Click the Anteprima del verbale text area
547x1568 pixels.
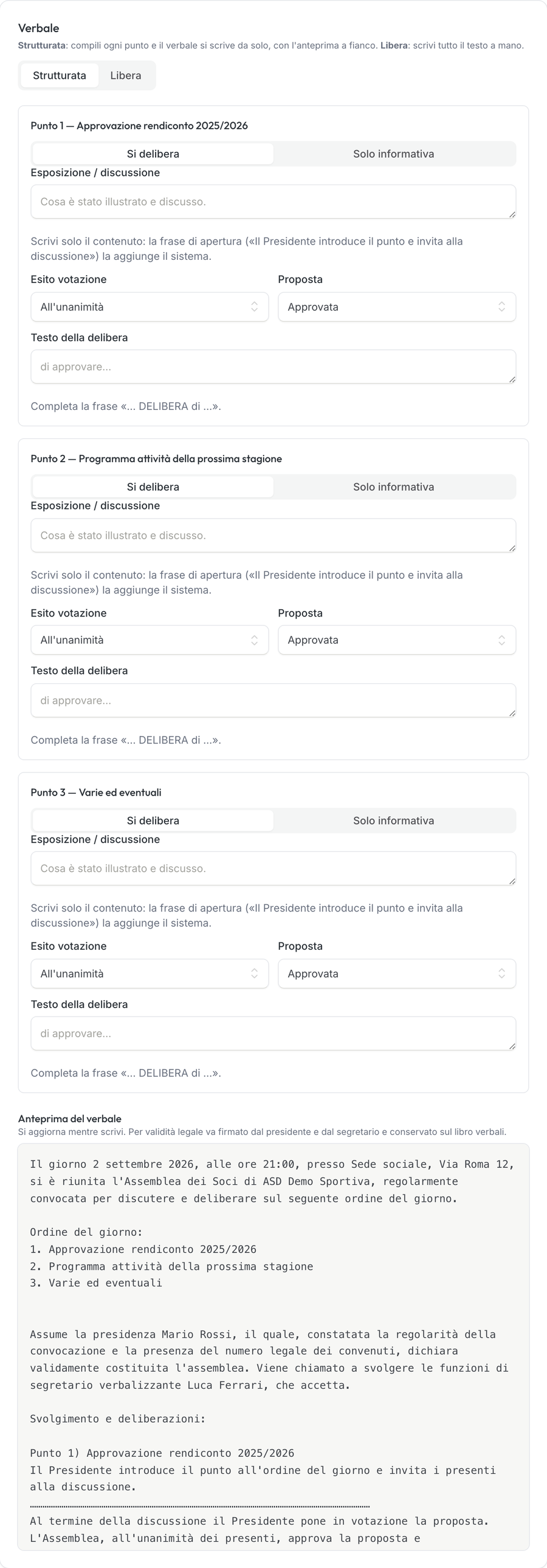[273, 1346]
